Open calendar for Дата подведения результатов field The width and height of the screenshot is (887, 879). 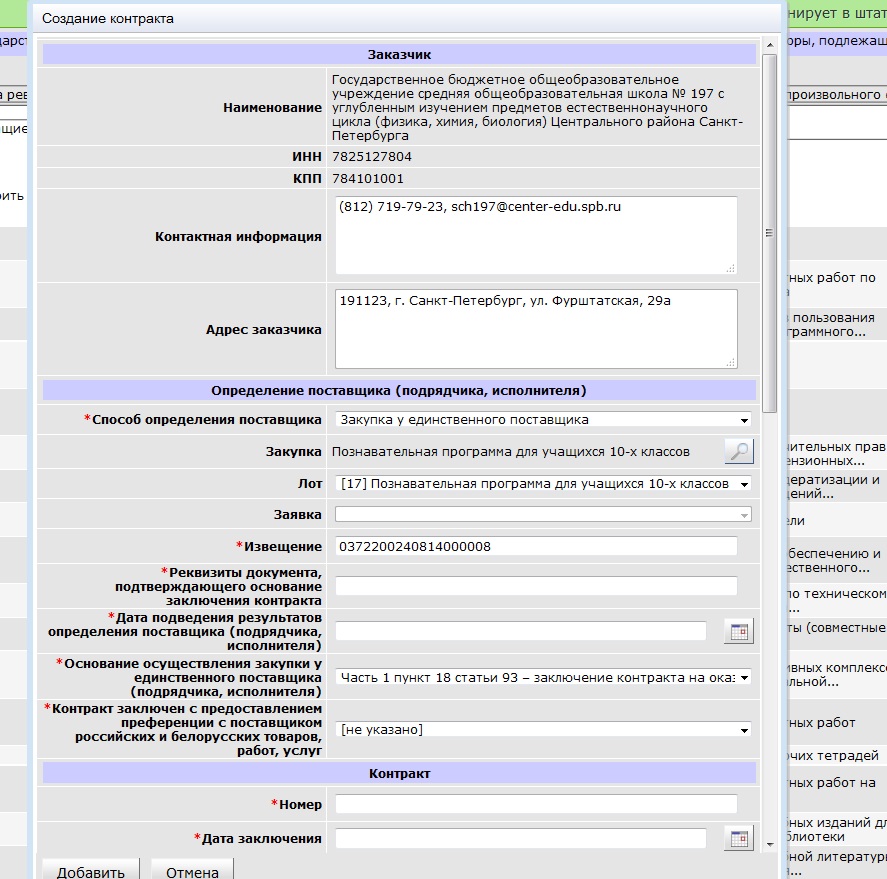(x=739, y=631)
